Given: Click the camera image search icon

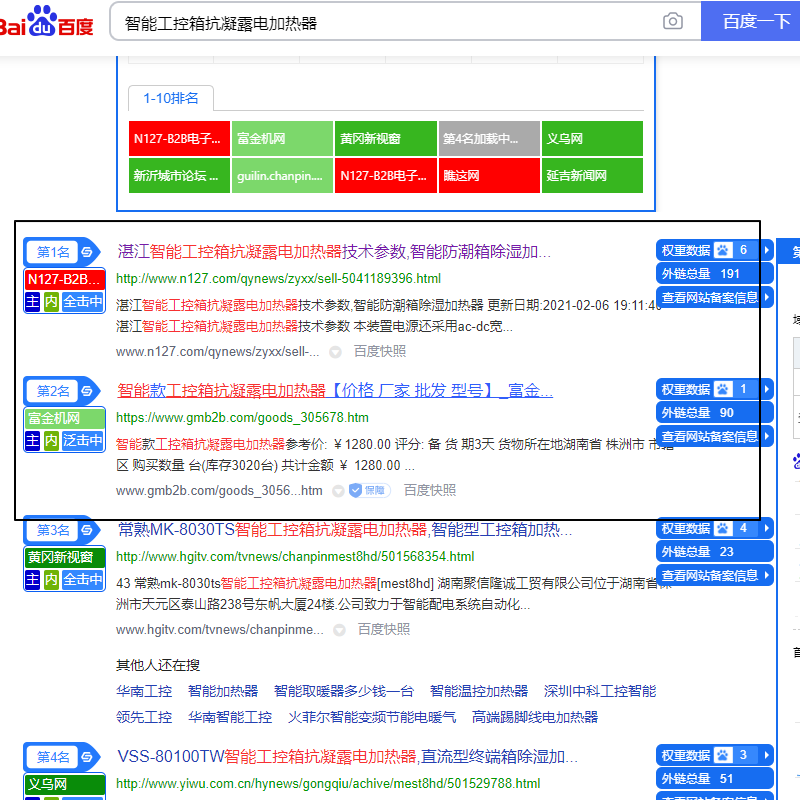Looking at the screenshot, I should (672, 21).
